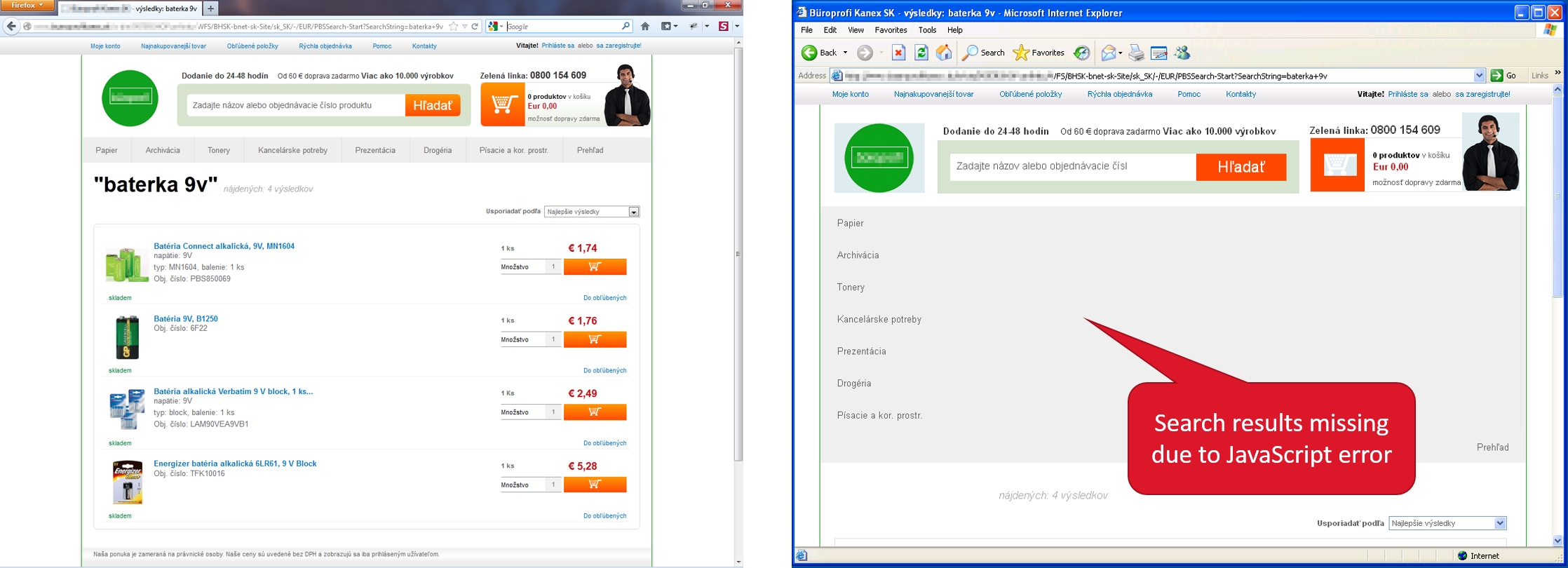Open the Mail icon in Internet Explorer

pyautogui.click(x=1108, y=53)
